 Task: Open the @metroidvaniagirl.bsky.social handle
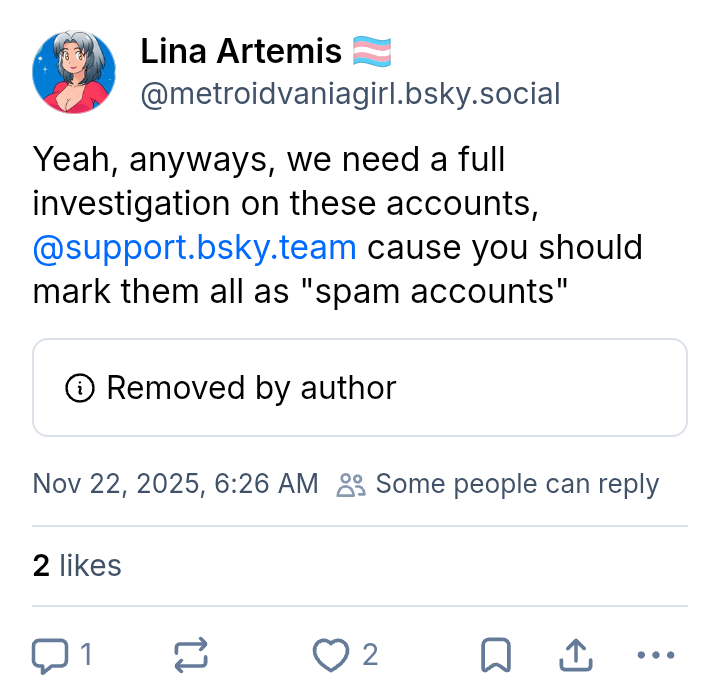pos(350,94)
